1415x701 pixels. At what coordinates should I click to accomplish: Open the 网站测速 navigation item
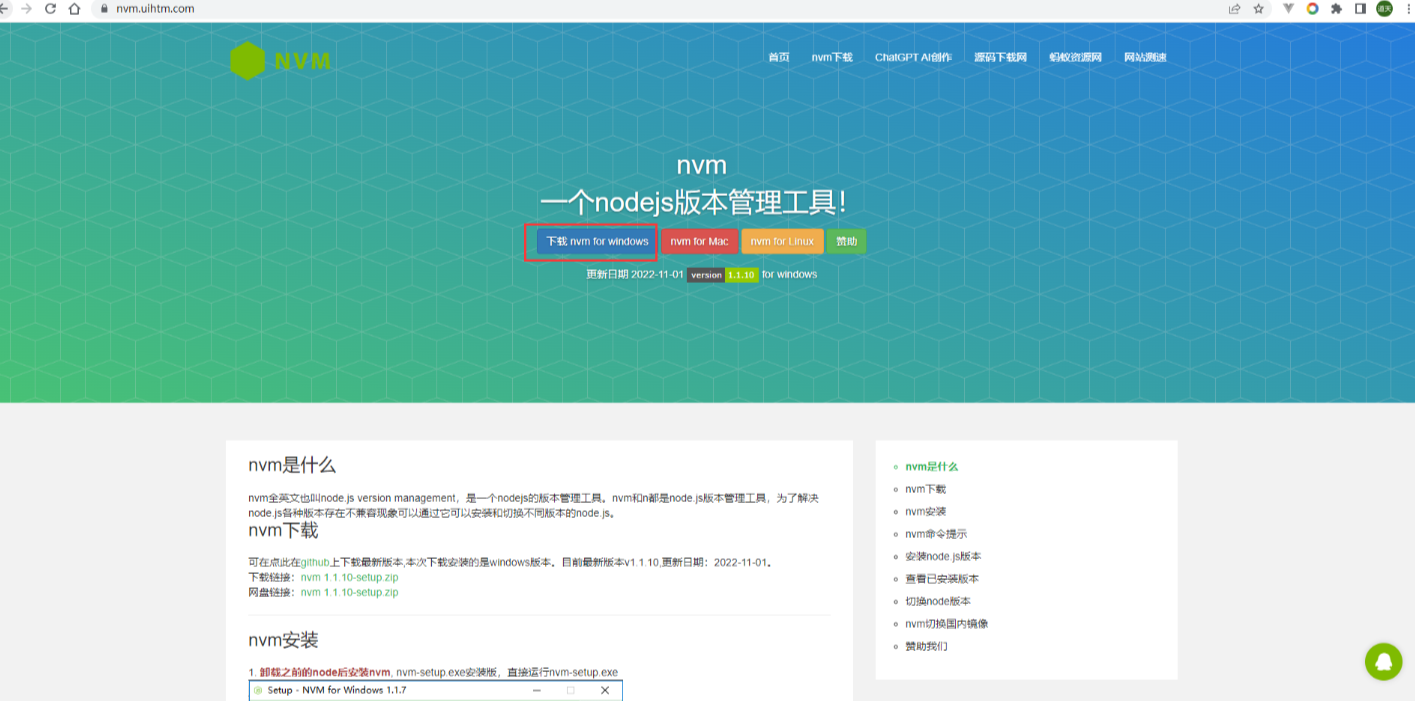(x=1145, y=57)
